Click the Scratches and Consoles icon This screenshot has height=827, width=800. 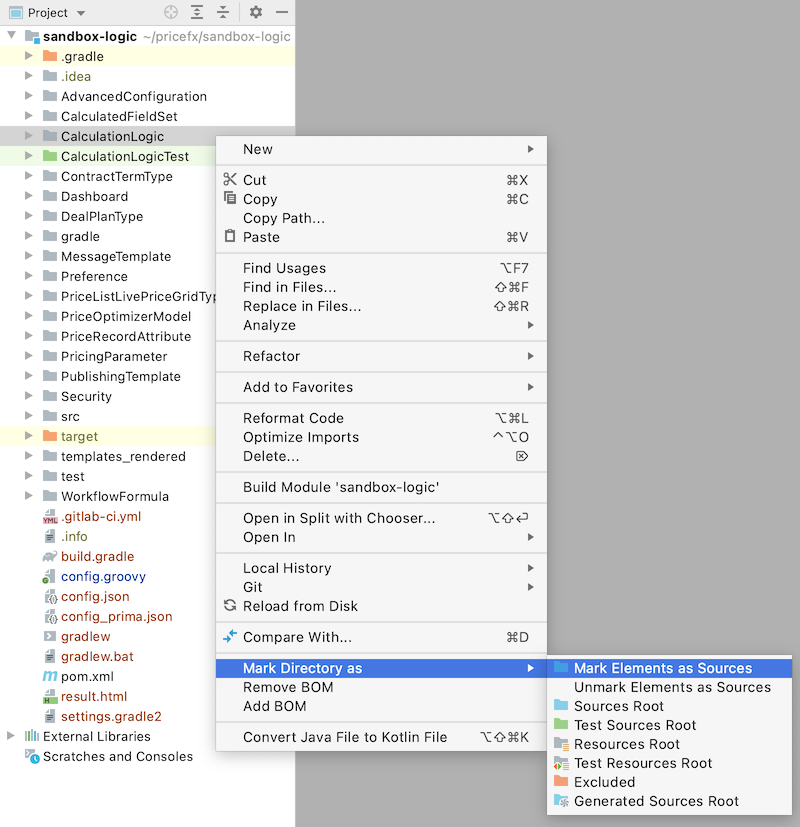(32, 757)
